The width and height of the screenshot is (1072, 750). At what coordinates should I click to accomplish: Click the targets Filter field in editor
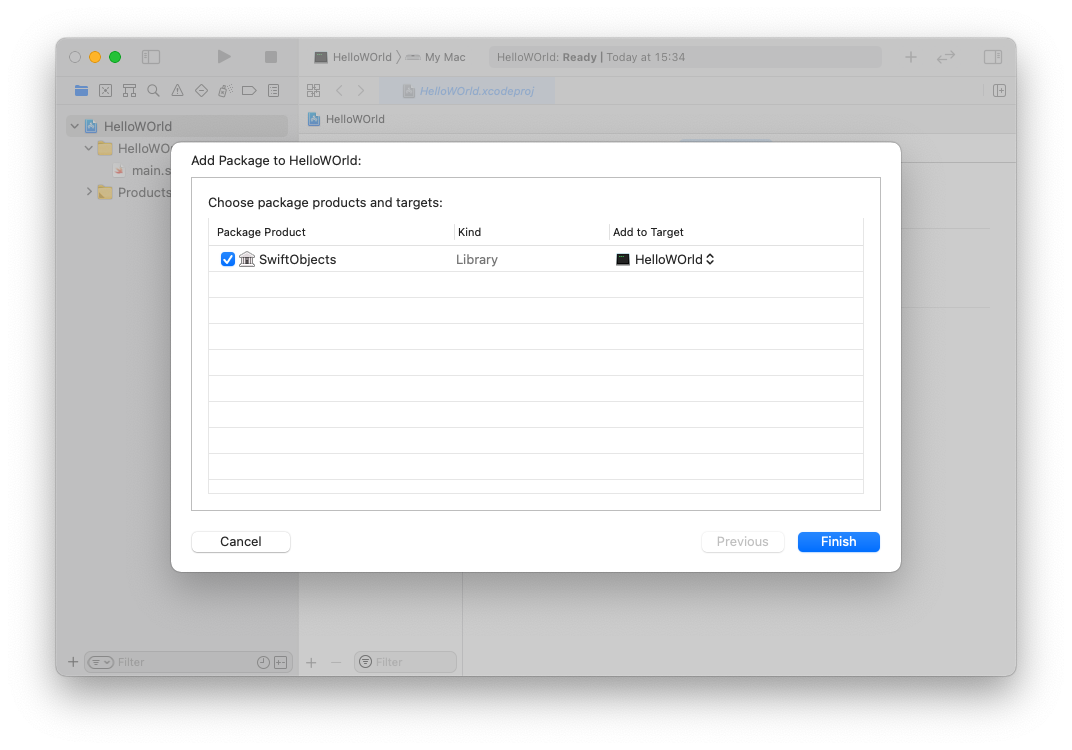coord(405,662)
